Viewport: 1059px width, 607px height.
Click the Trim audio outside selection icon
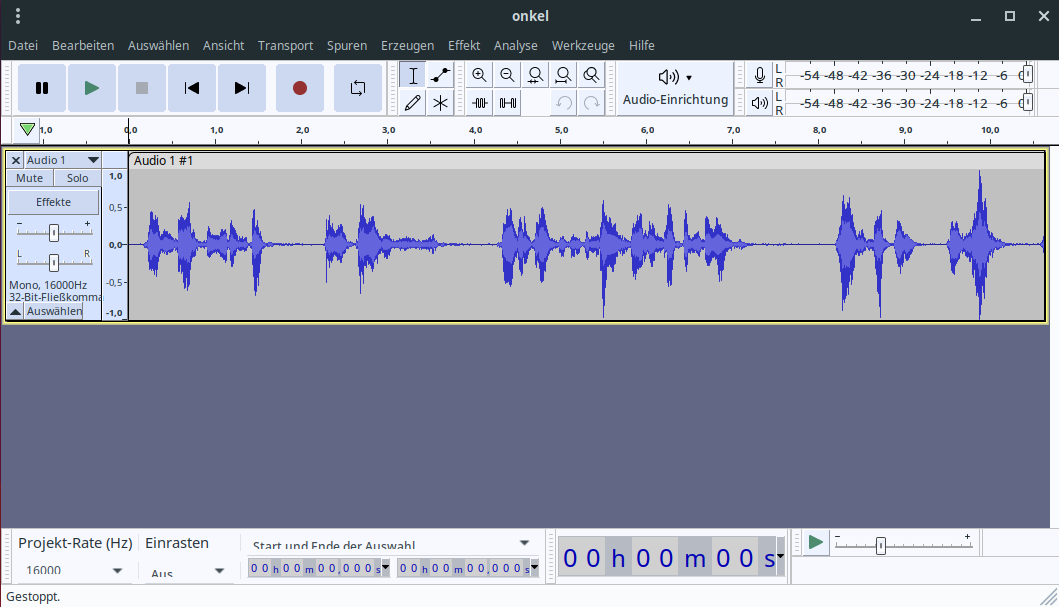479,101
